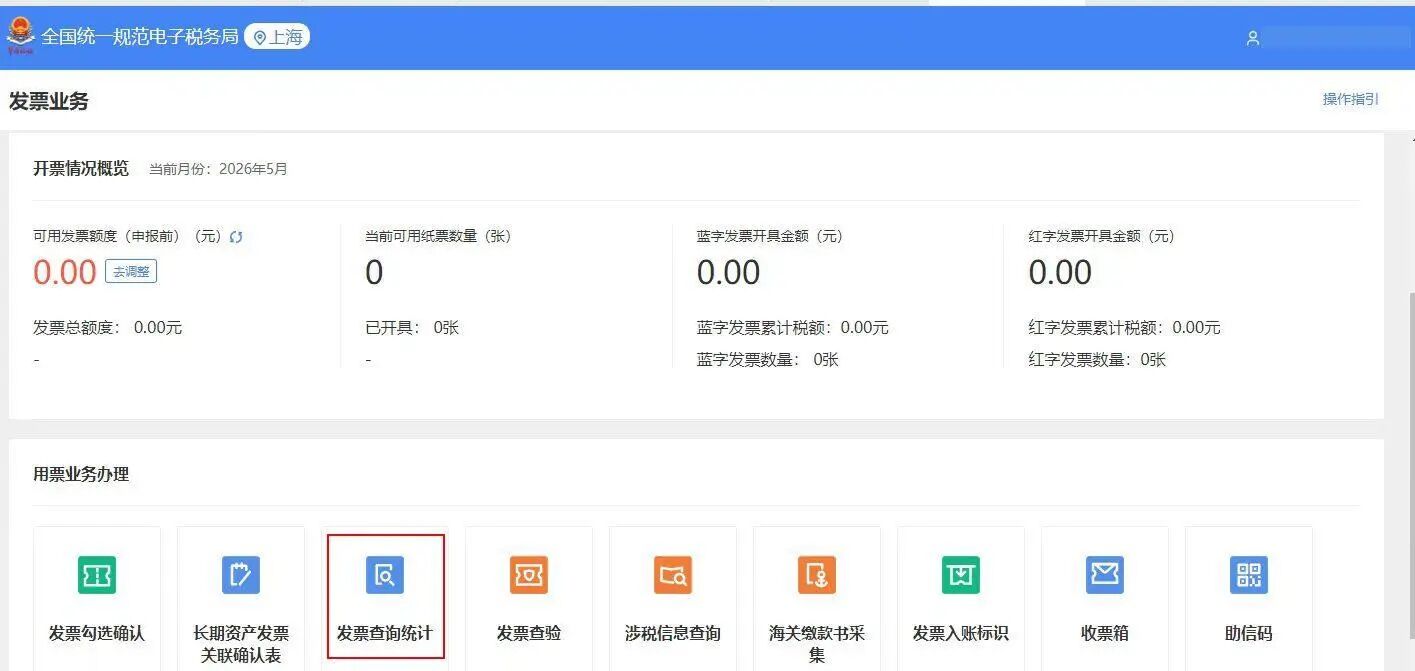Click the tax bureau emblem logo

click(20, 36)
